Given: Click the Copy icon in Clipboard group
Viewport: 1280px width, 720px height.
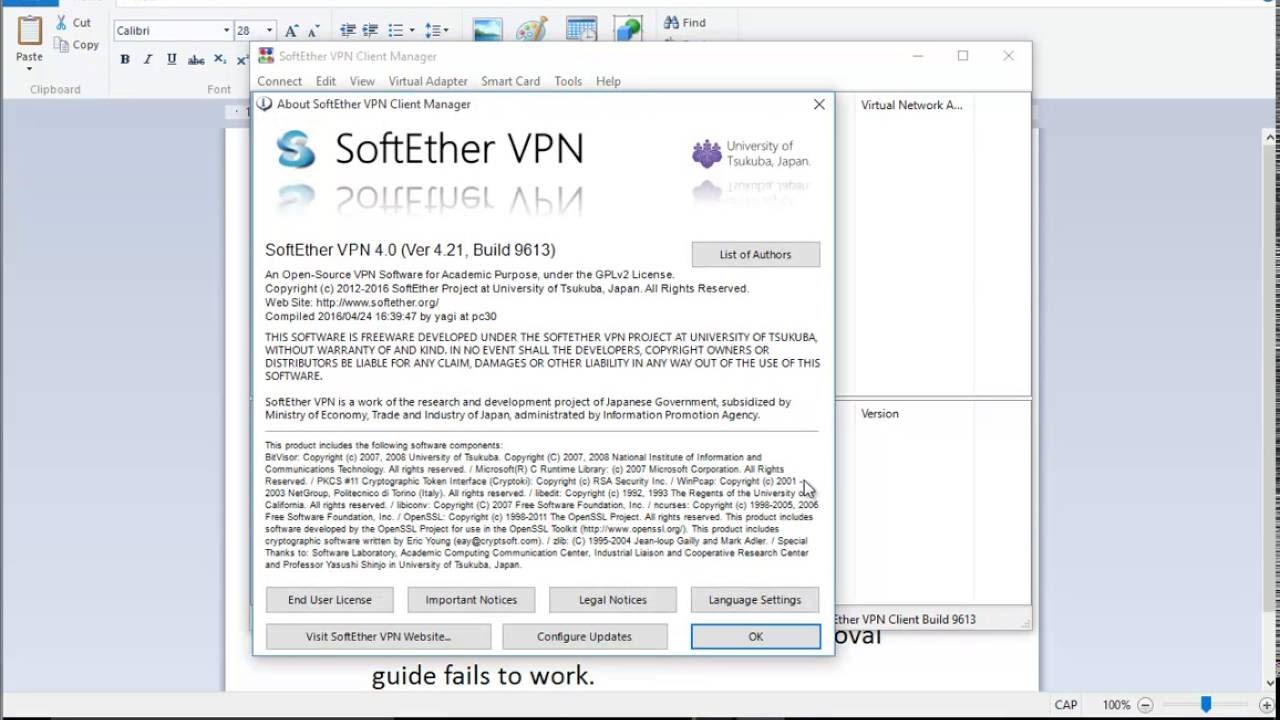Looking at the screenshot, I should click(61, 45).
